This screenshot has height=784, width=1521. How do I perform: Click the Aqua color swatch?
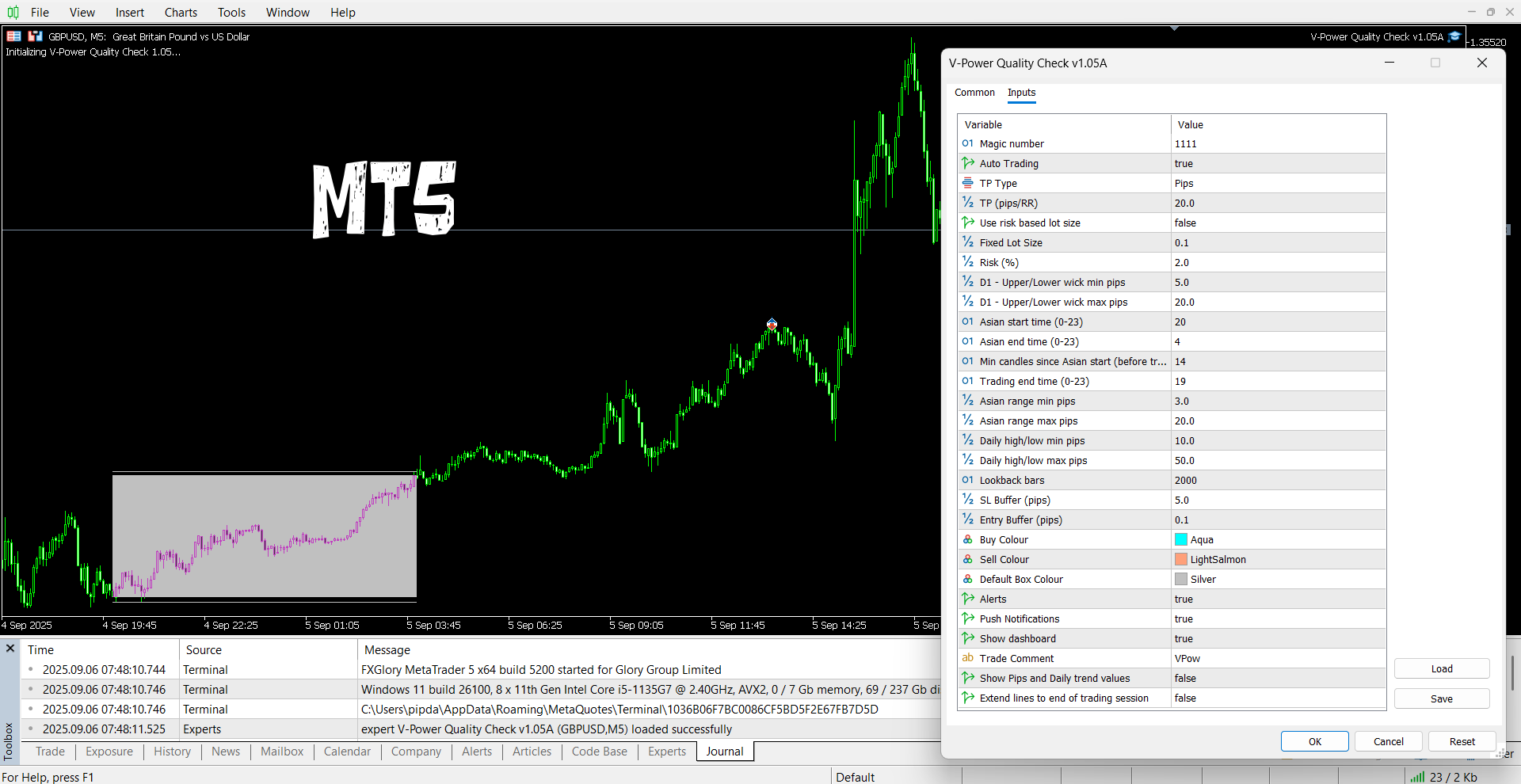(x=1181, y=539)
